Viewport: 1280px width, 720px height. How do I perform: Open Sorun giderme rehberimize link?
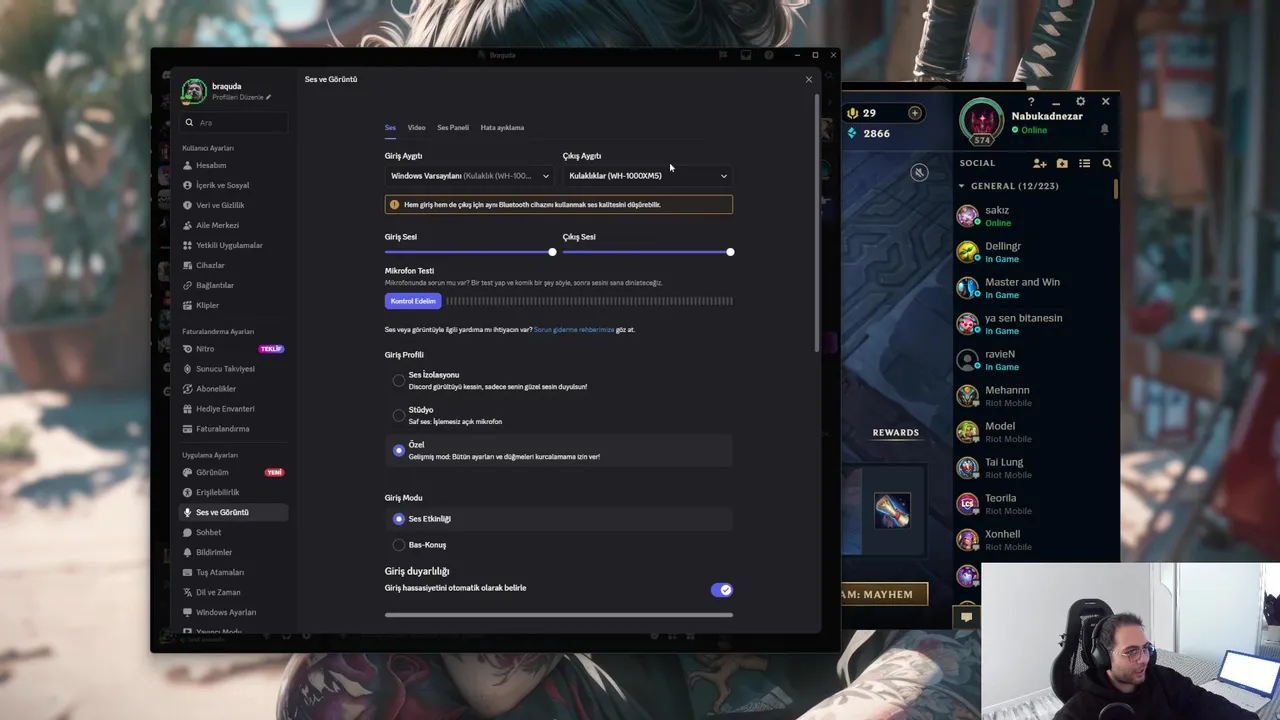[574, 330]
